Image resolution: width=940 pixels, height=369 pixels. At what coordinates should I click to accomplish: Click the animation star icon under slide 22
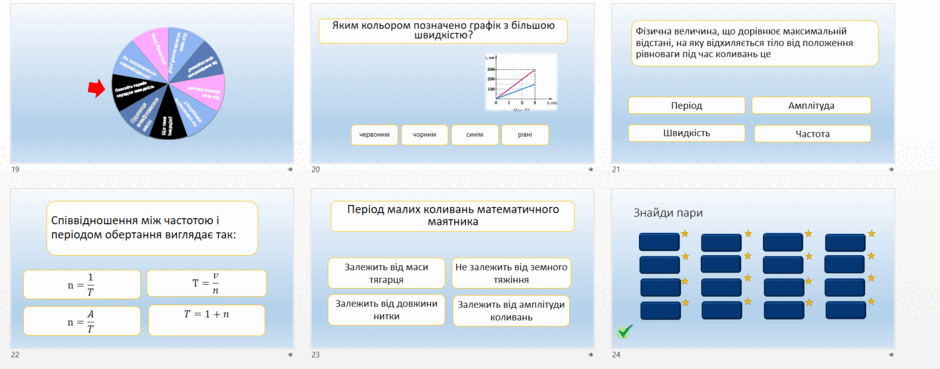click(290, 355)
